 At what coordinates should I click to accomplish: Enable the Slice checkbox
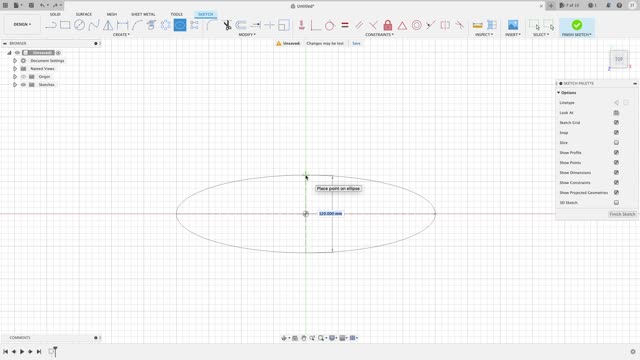pos(616,142)
